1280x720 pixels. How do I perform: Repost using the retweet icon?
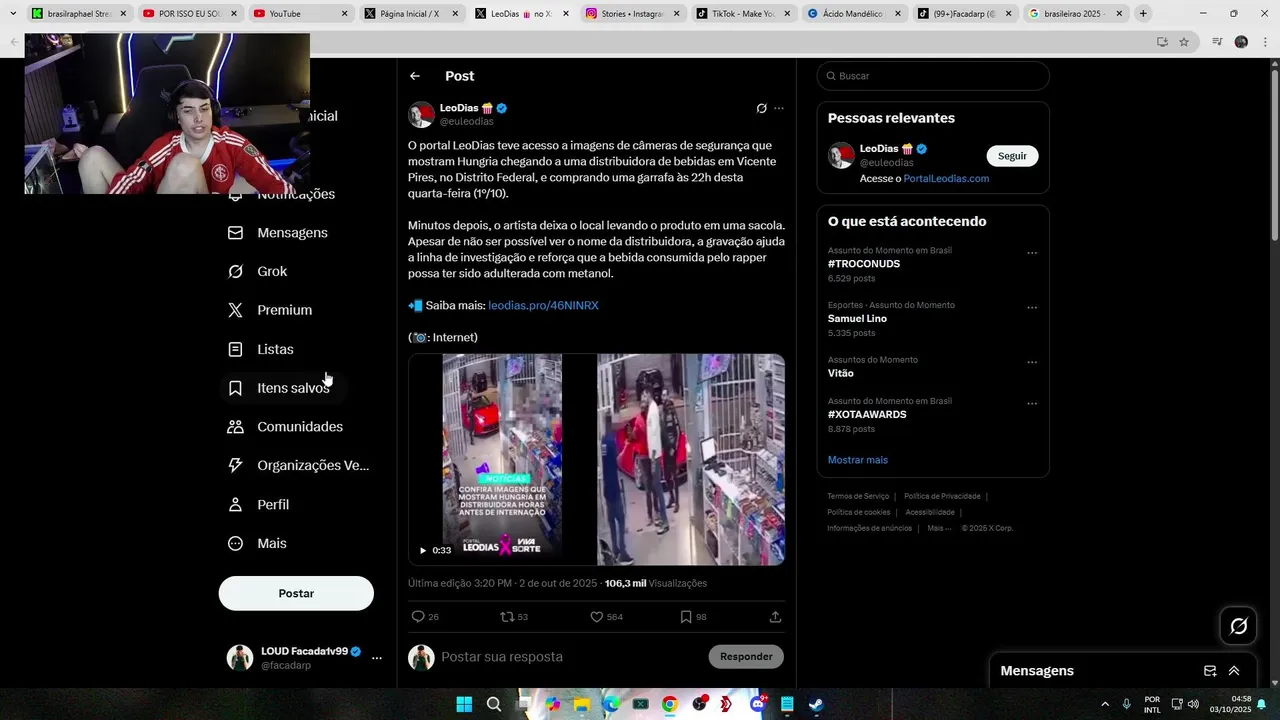[507, 617]
